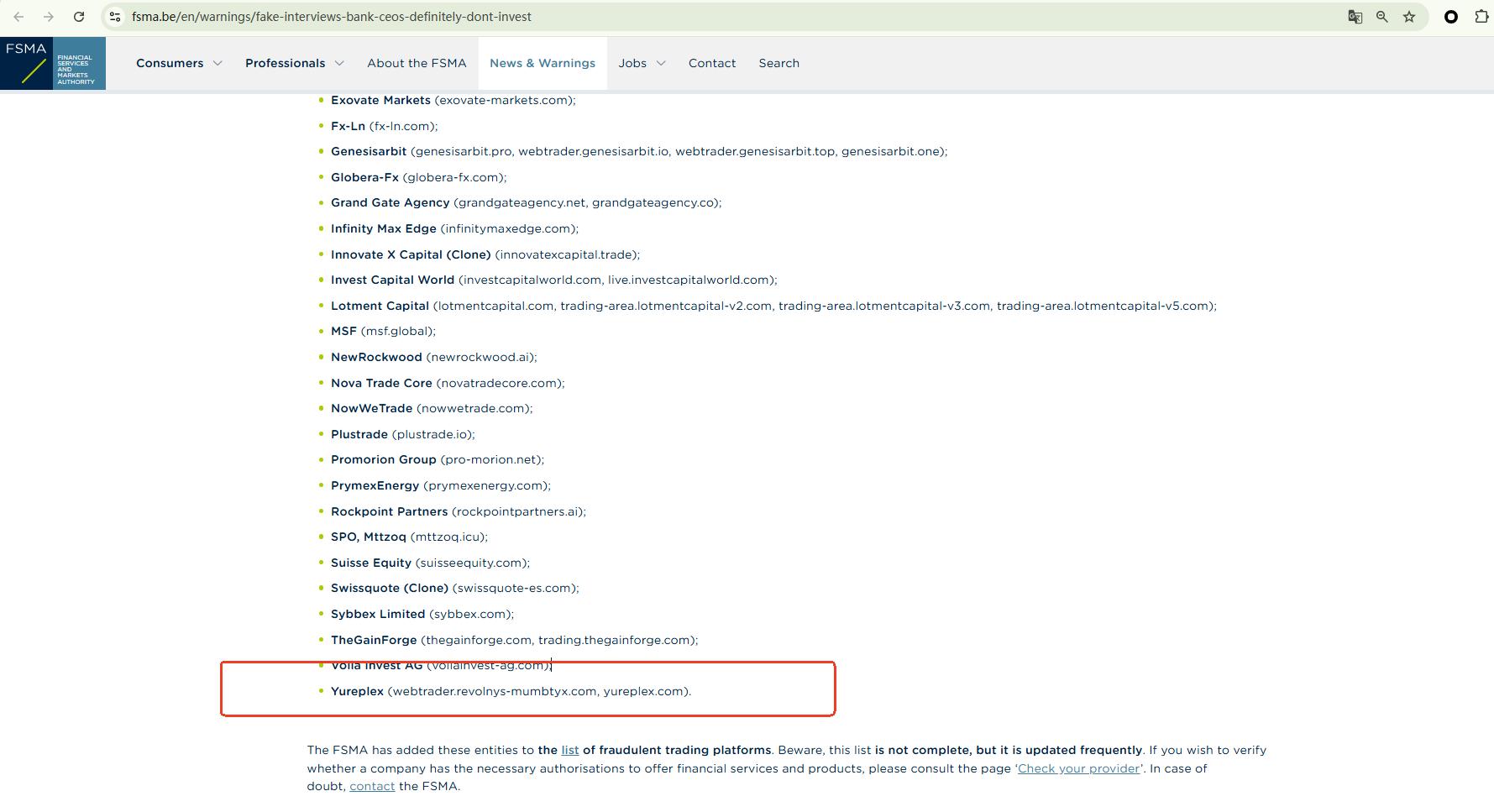Click the browser forward arrow
Image resolution: width=1494 pixels, height=812 pixels.
49,17
